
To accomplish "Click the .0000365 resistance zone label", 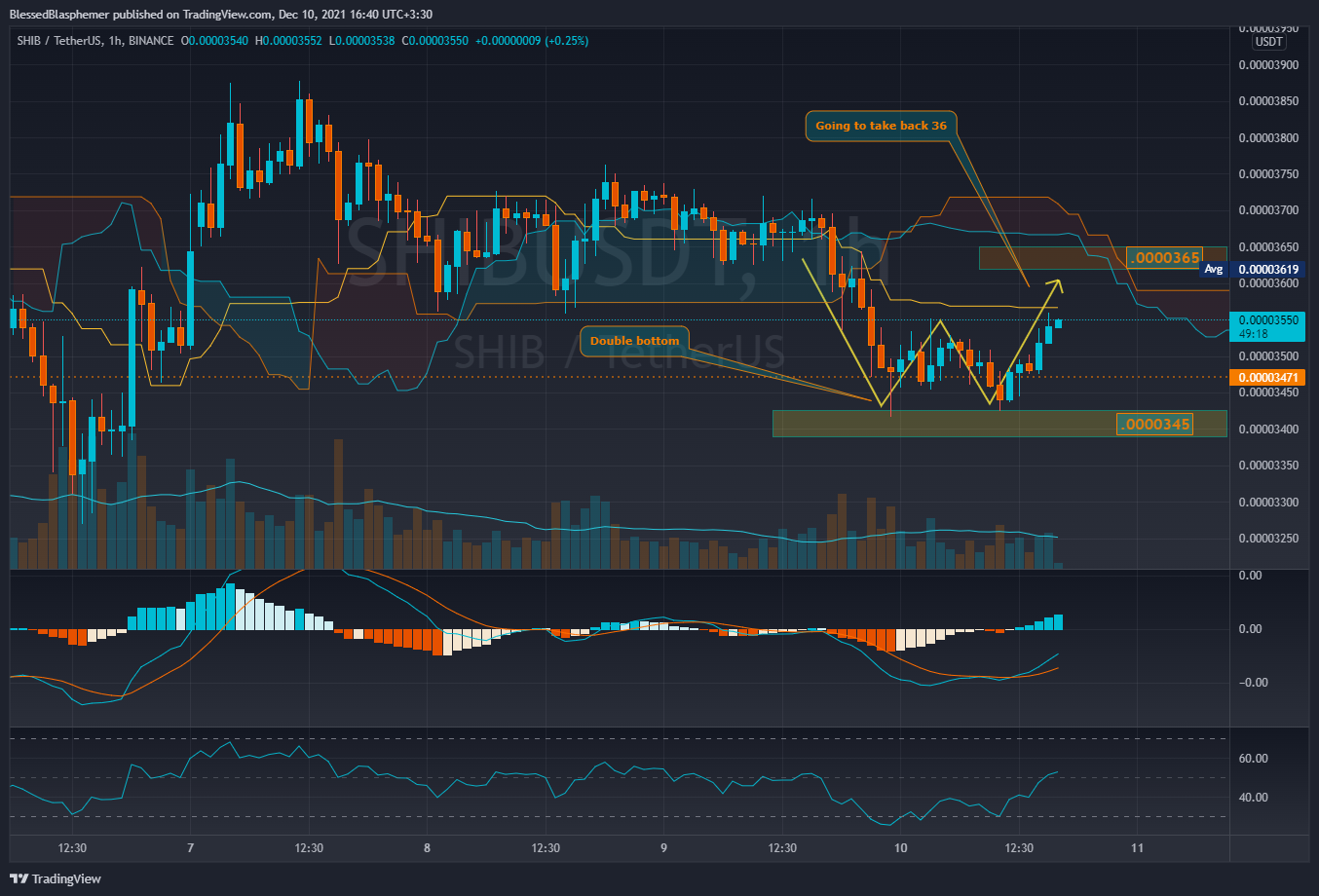I will coord(1163,257).
